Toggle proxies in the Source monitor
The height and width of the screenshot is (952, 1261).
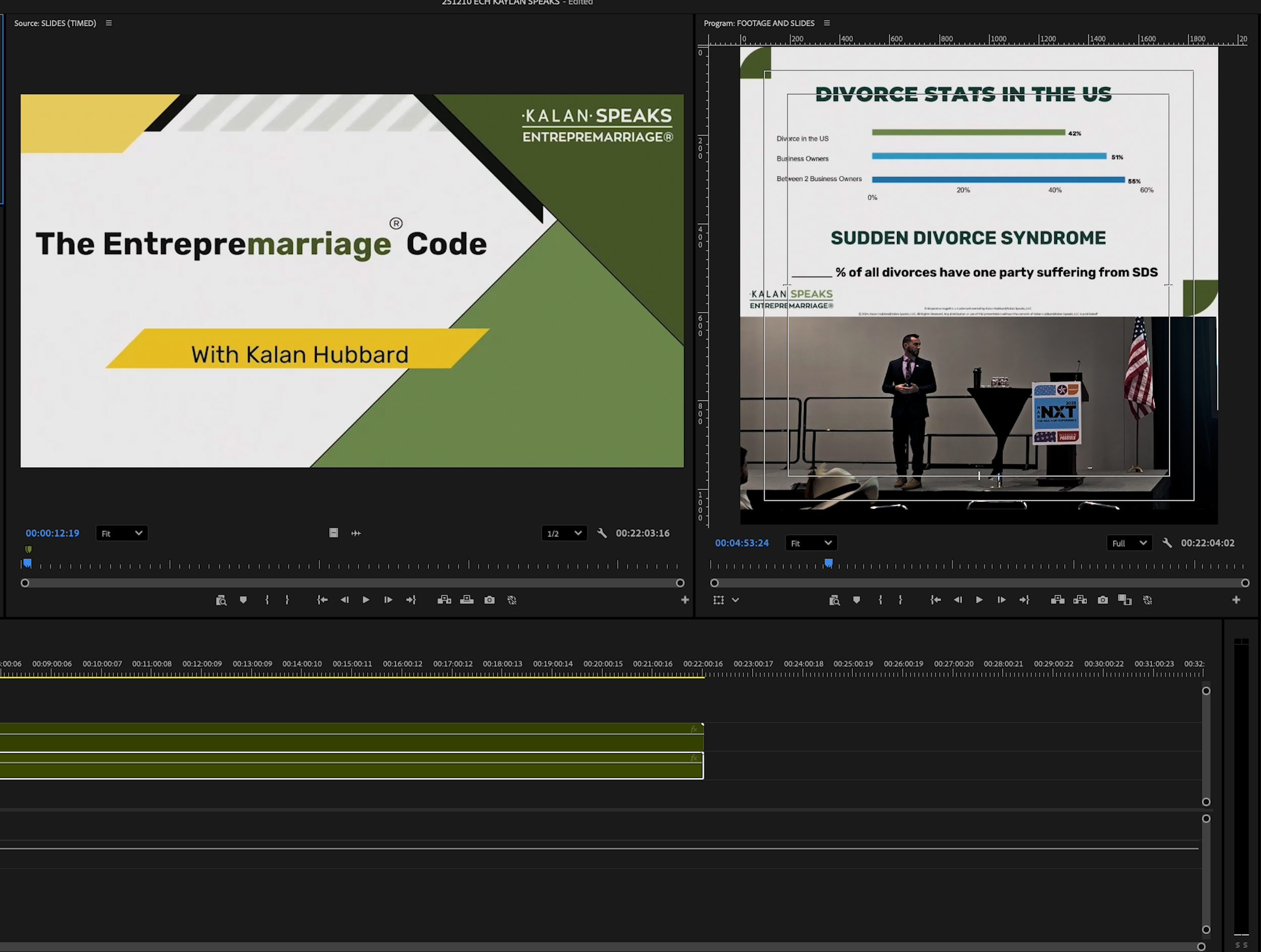[511, 600]
